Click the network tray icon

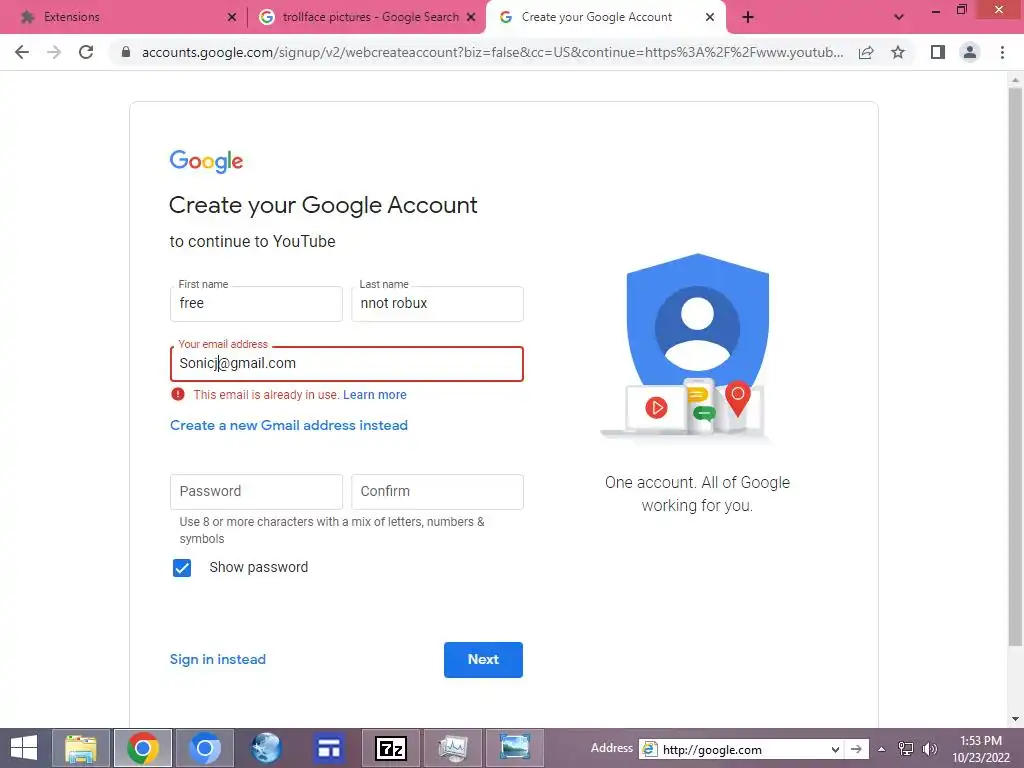pos(906,749)
